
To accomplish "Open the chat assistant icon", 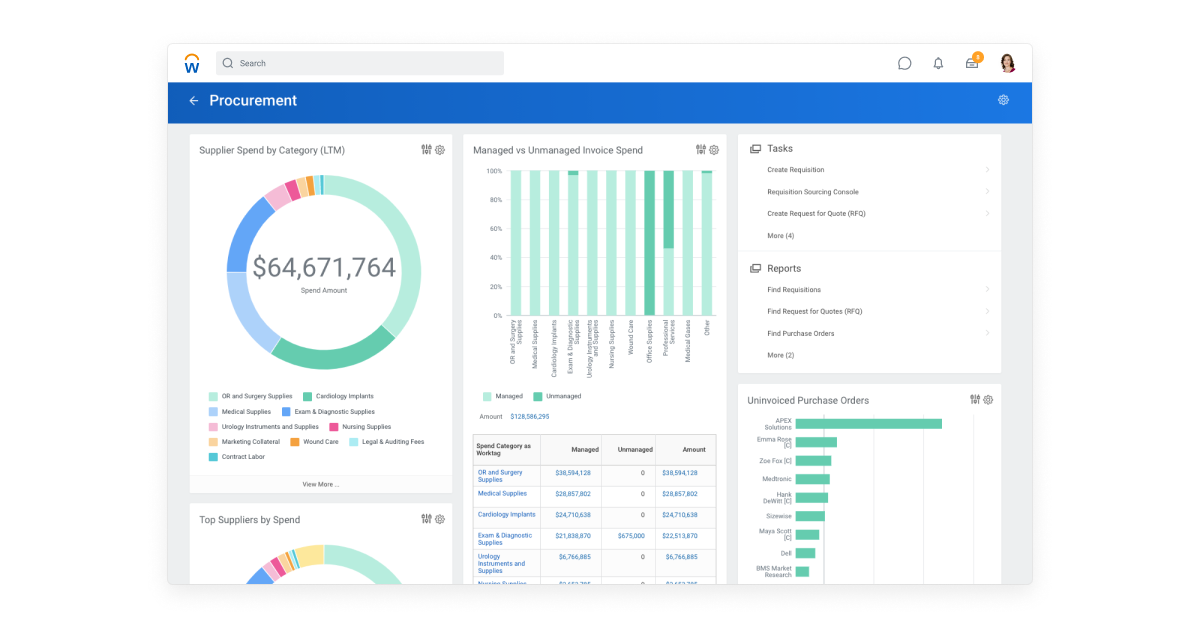I will point(905,63).
